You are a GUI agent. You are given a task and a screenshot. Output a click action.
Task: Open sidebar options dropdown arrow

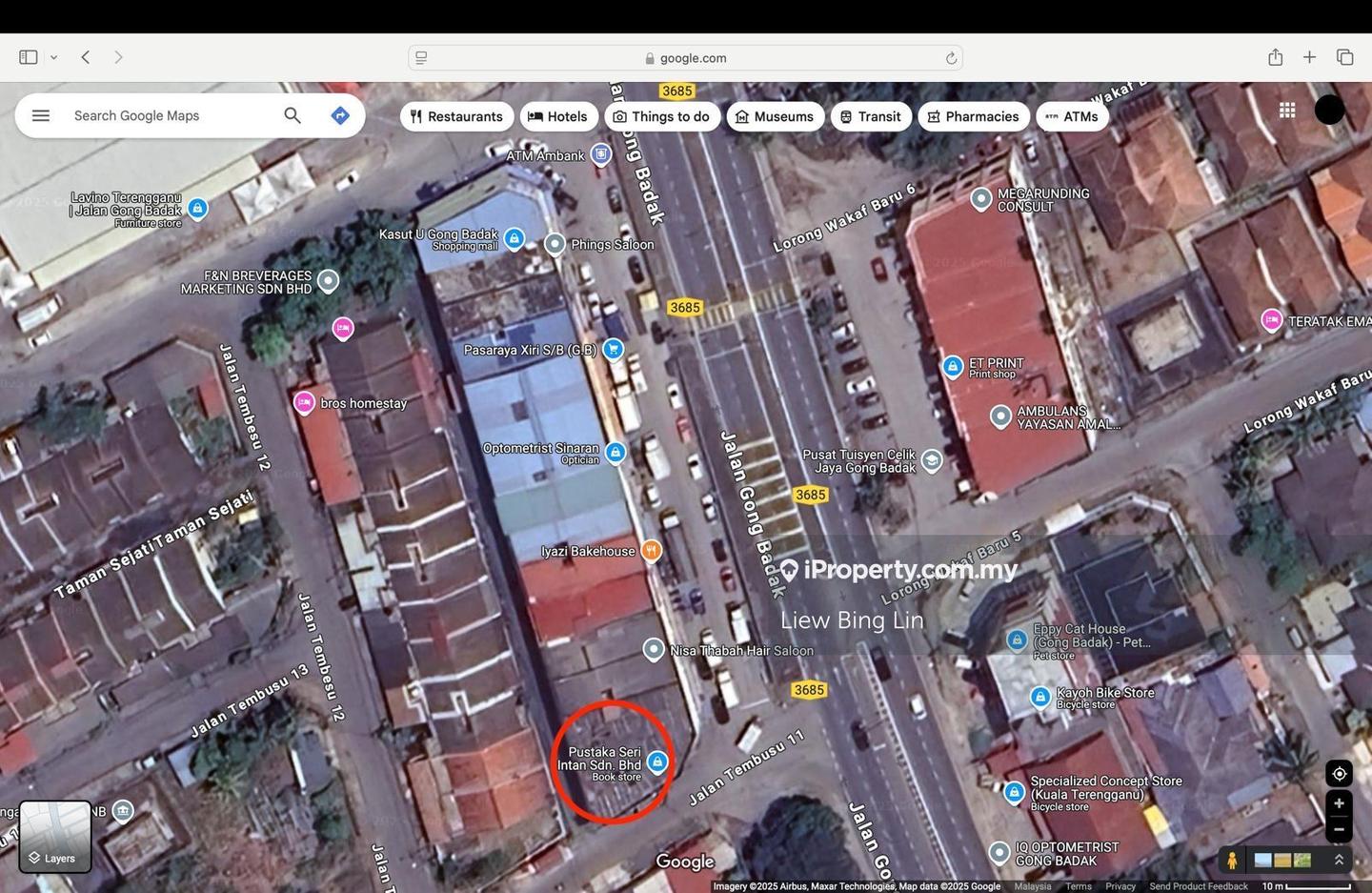[x=54, y=57]
